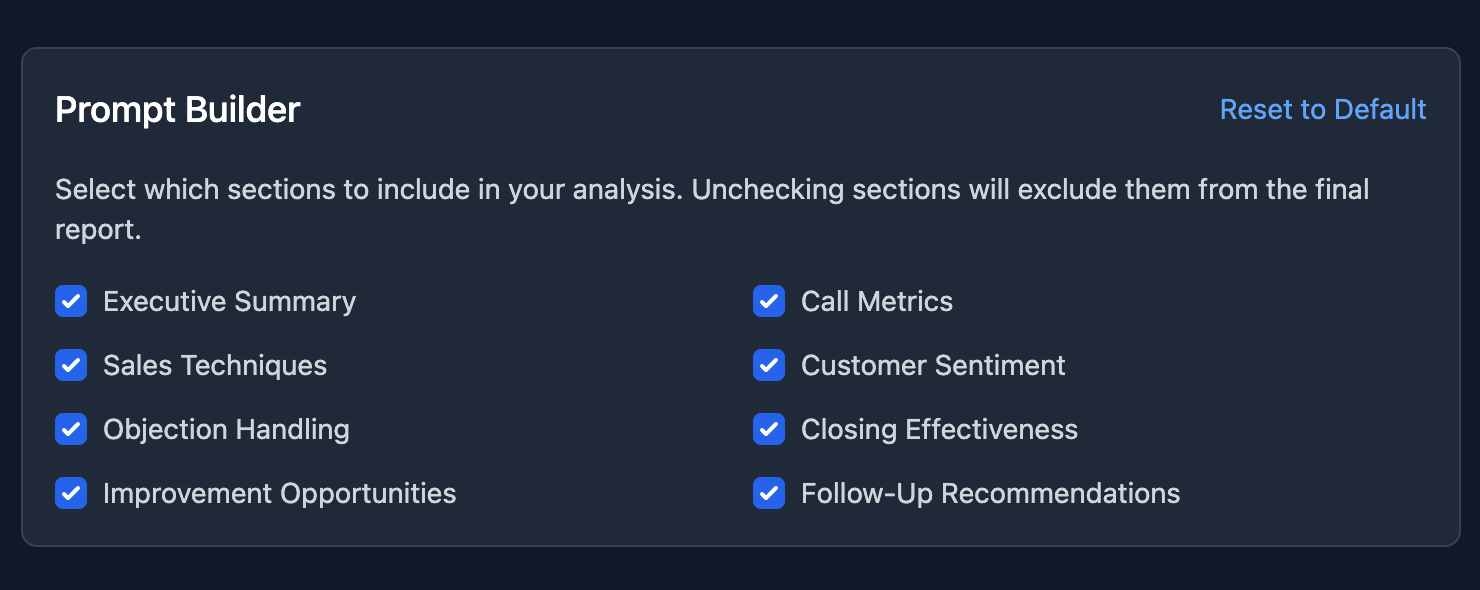Toggle Objection Handling by clicking its label
This screenshot has width=1480, height=590.
(226, 429)
